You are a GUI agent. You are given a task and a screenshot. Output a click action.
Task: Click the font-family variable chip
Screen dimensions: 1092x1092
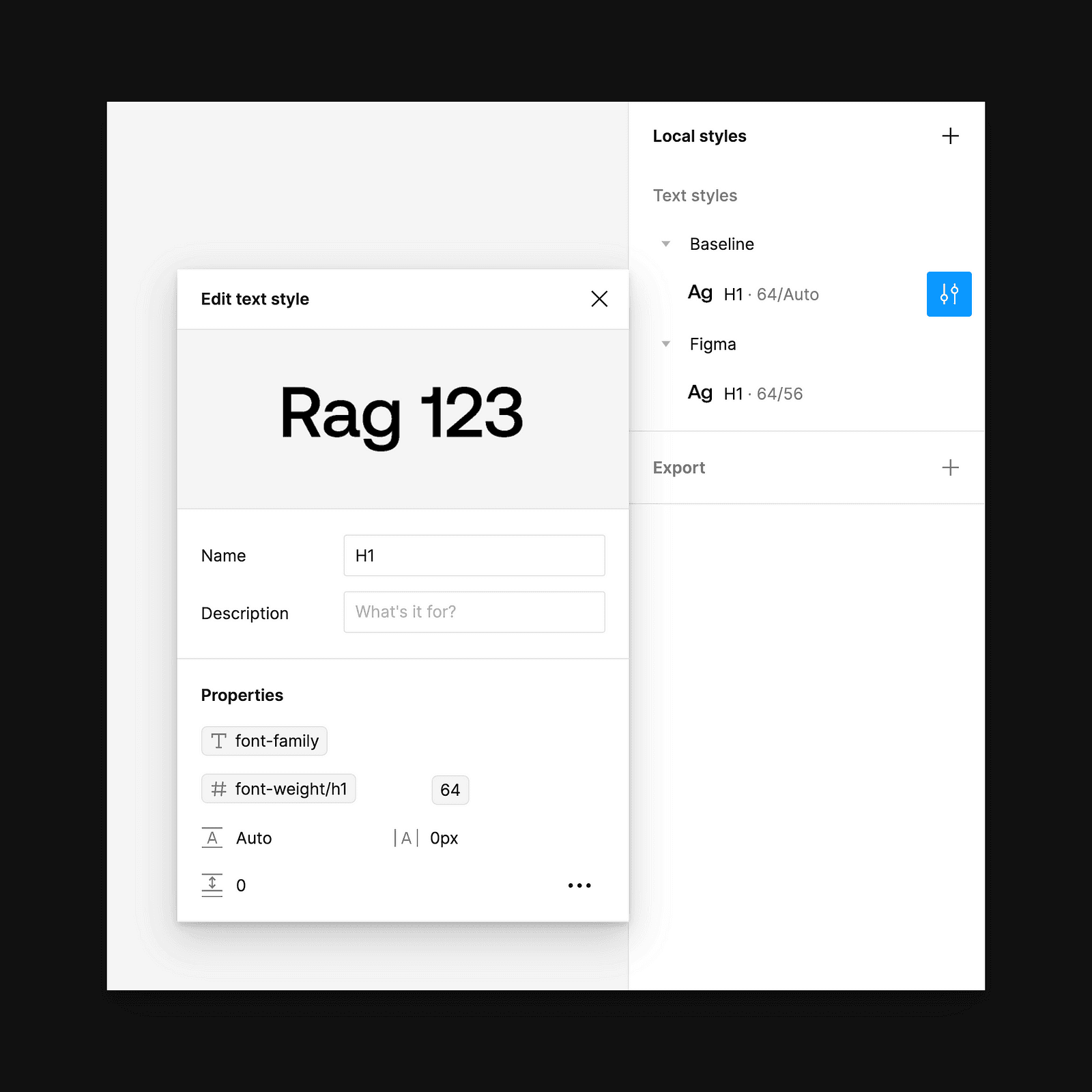coord(264,741)
